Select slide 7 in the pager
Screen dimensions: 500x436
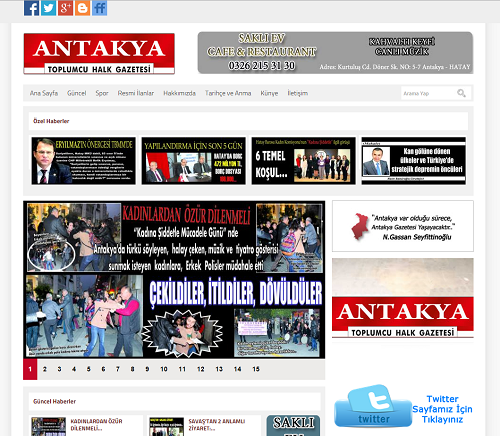point(118,369)
